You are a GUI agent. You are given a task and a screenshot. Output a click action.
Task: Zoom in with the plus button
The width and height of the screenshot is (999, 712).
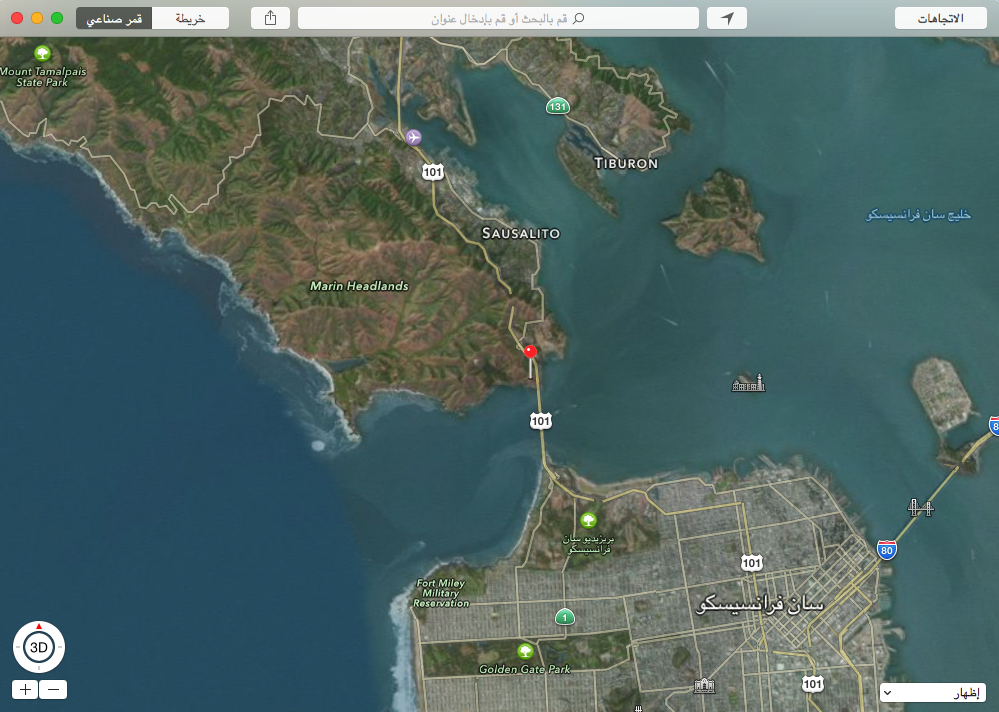[25, 689]
